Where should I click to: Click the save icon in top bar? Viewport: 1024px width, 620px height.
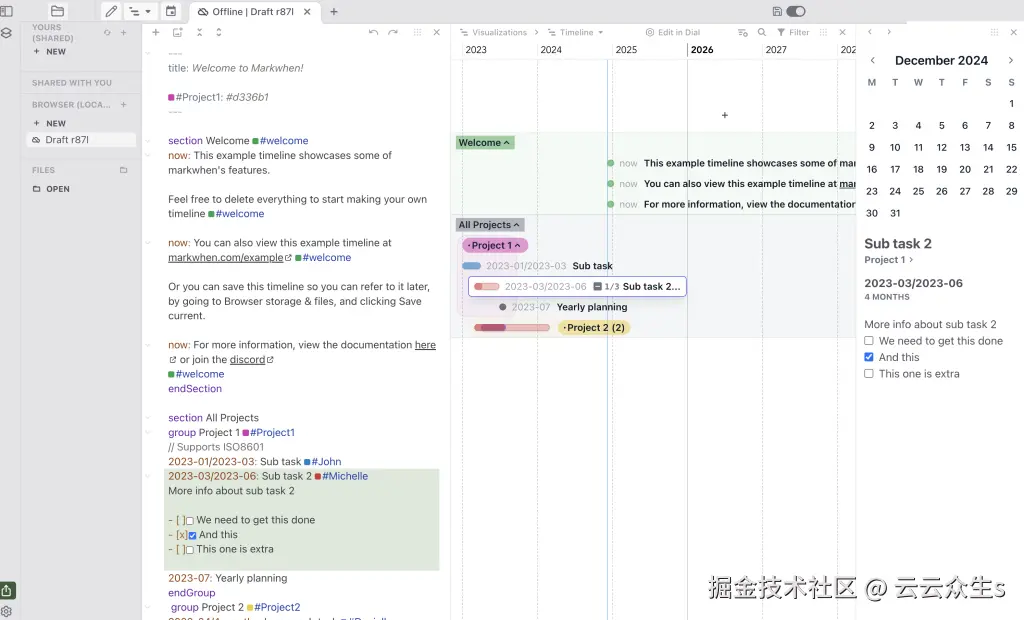[777, 11]
